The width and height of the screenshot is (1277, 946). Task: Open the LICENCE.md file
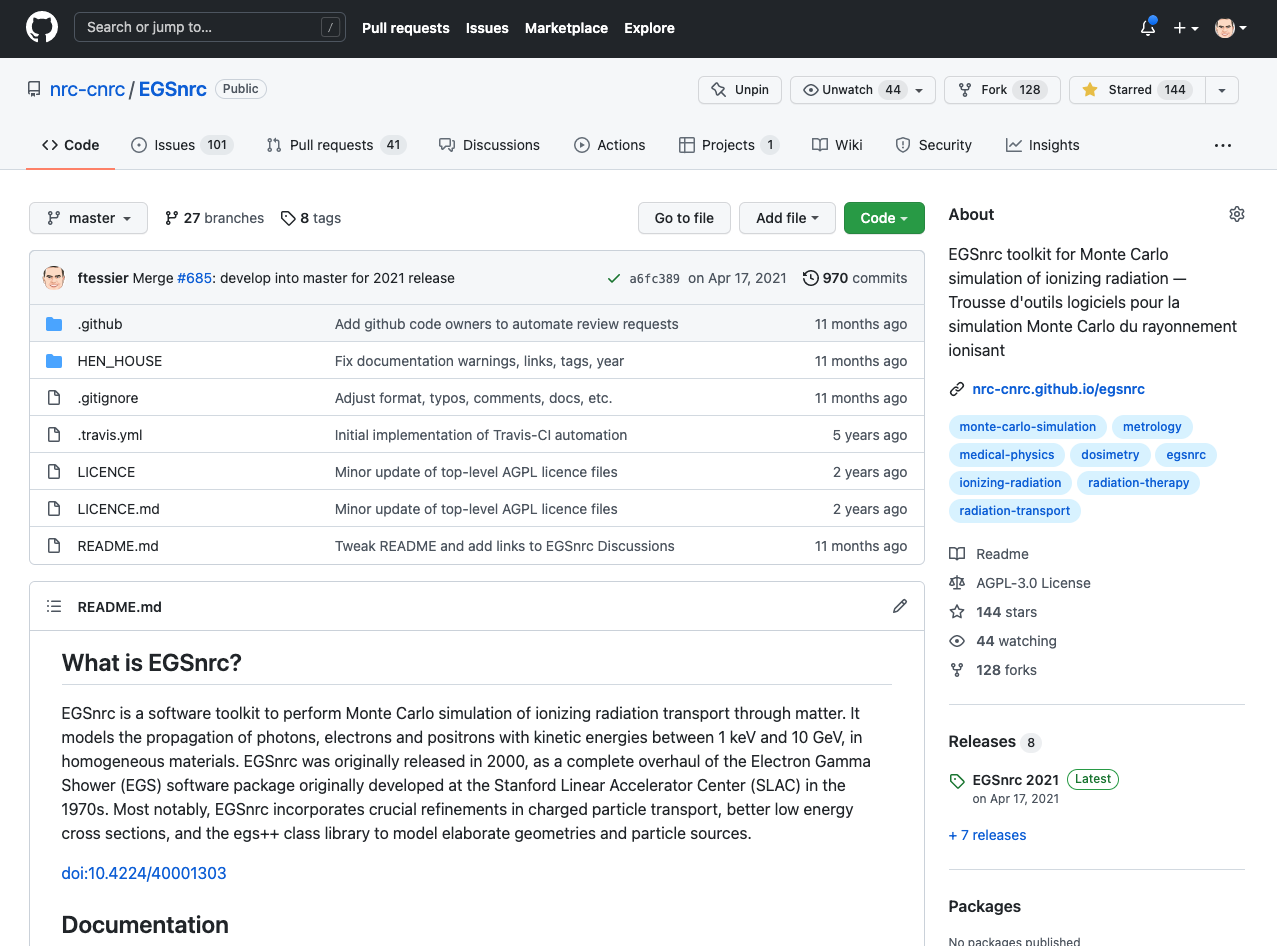pyautogui.click(x=119, y=509)
